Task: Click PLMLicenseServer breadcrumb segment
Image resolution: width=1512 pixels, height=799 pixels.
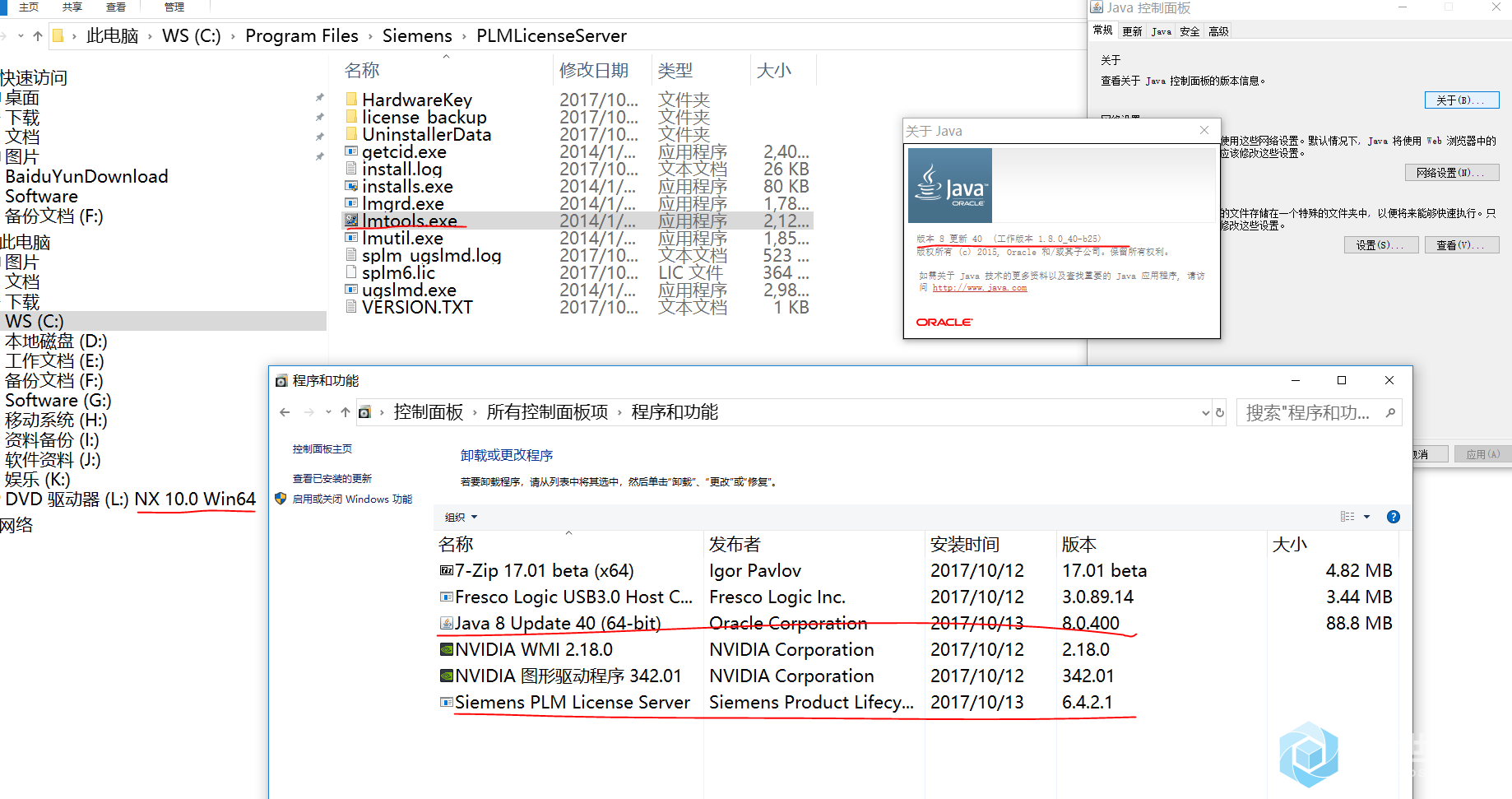Action: pos(551,36)
